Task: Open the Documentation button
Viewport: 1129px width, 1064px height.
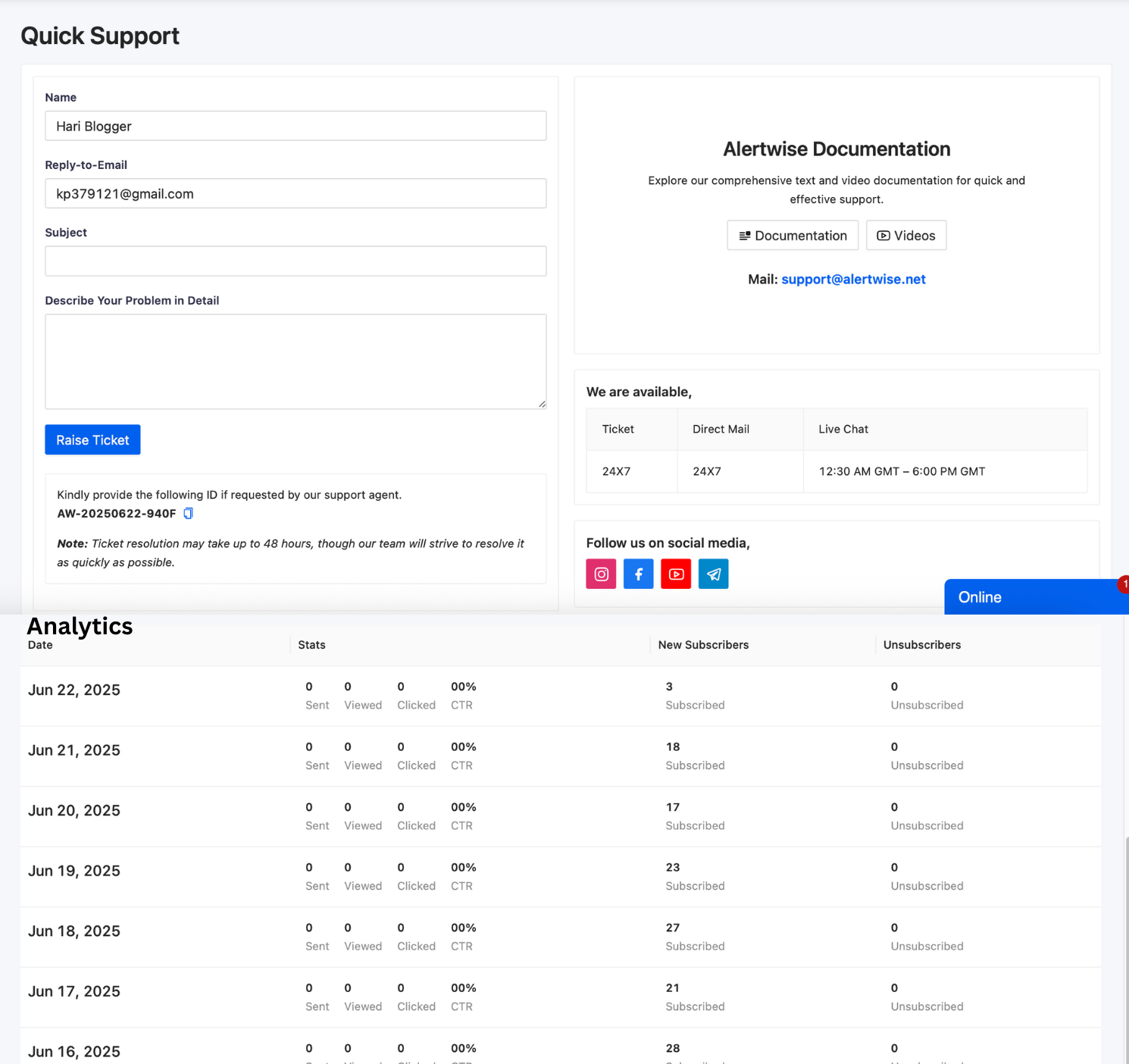Action: point(793,235)
